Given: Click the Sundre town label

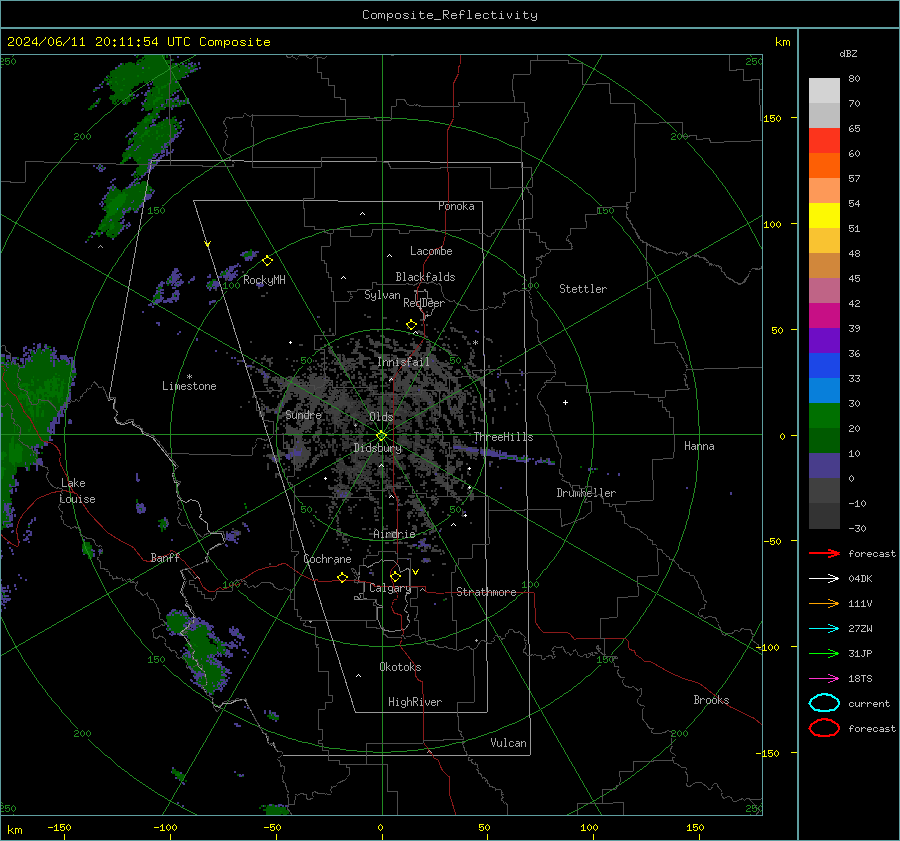Looking at the screenshot, I should (x=303, y=414).
